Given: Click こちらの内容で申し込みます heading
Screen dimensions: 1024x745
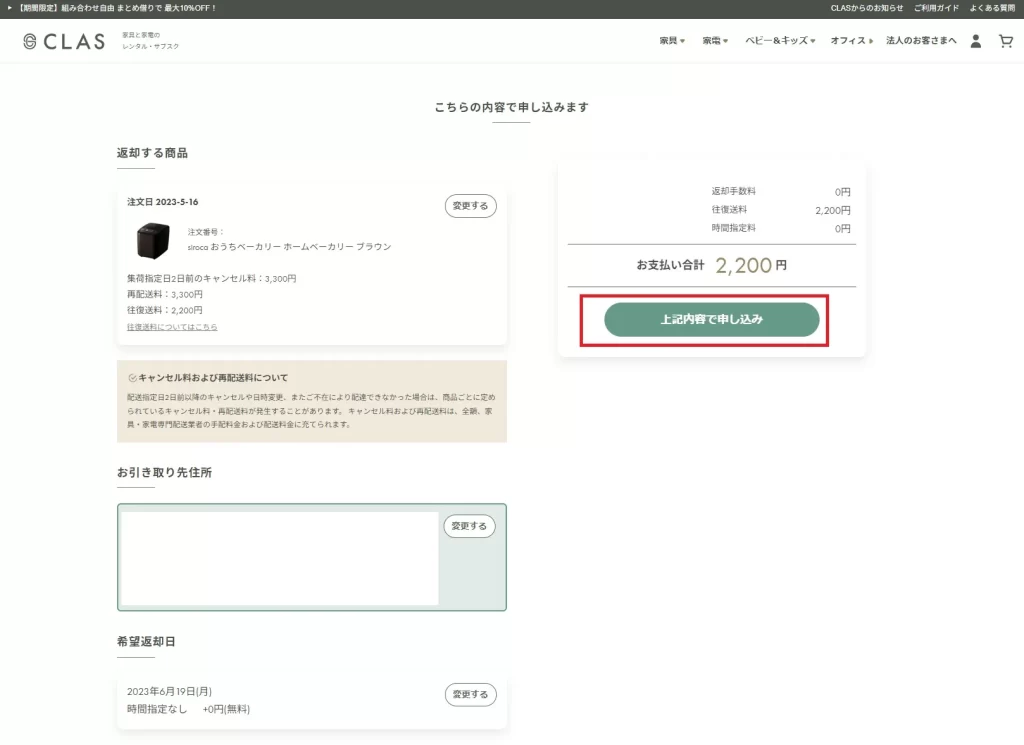Looking at the screenshot, I should point(511,108).
